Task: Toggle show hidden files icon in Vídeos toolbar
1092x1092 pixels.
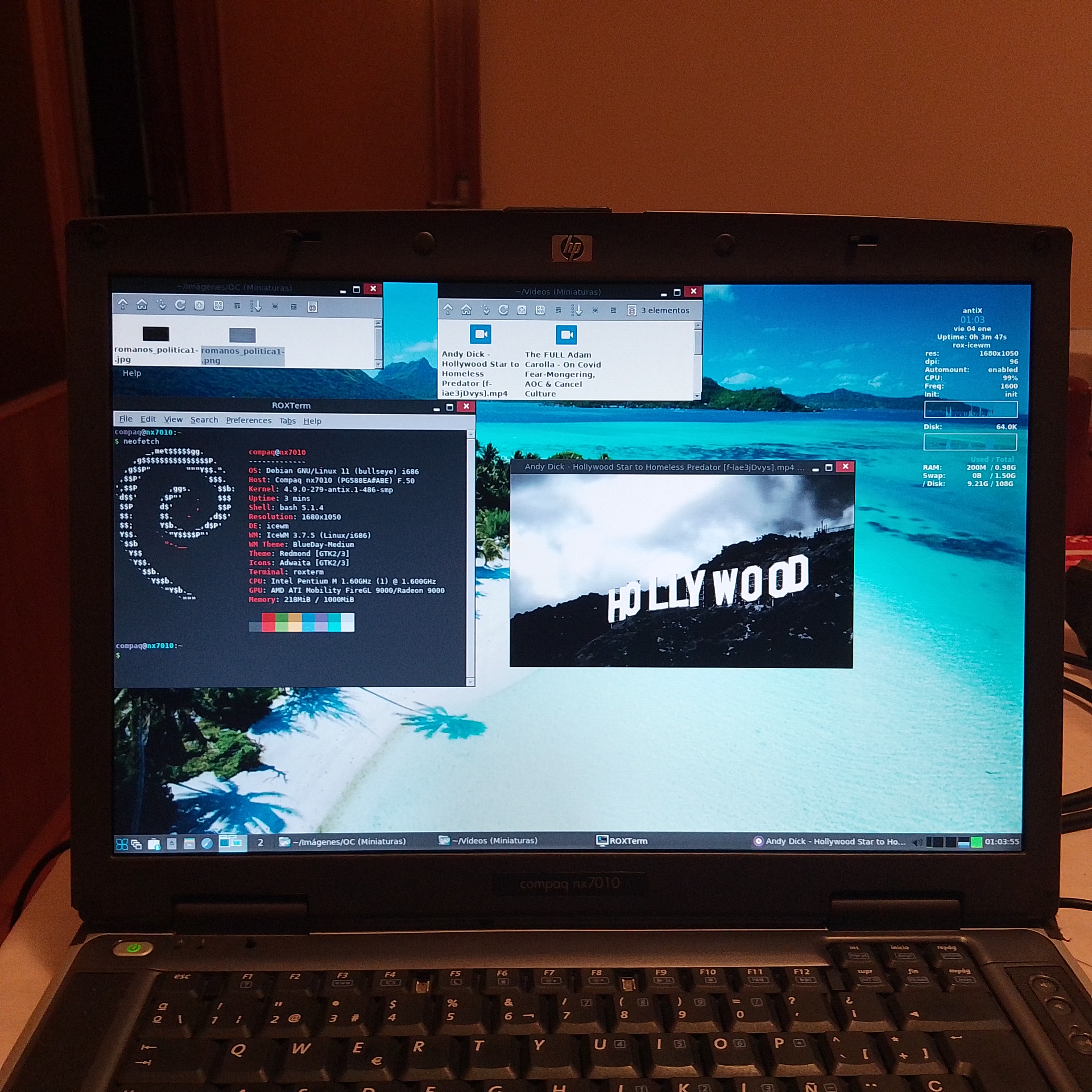Action: (595, 310)
